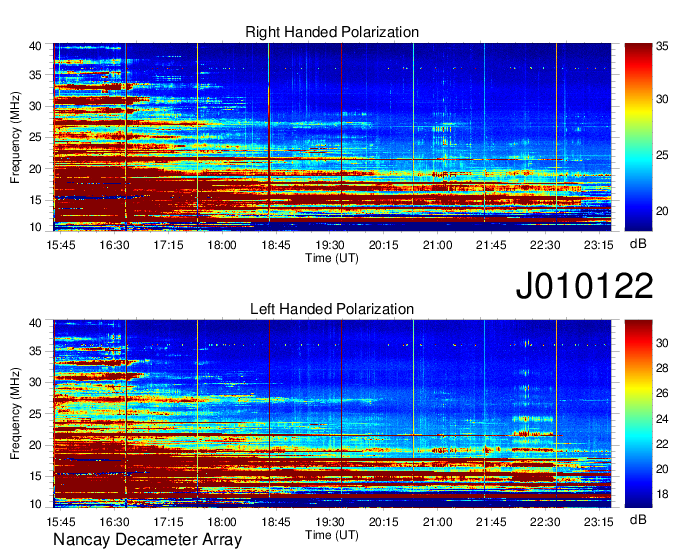The image size is (680, 552).
Task: Click the 18:45 time tick of Right Handed plot
Action: click(276, 245)
